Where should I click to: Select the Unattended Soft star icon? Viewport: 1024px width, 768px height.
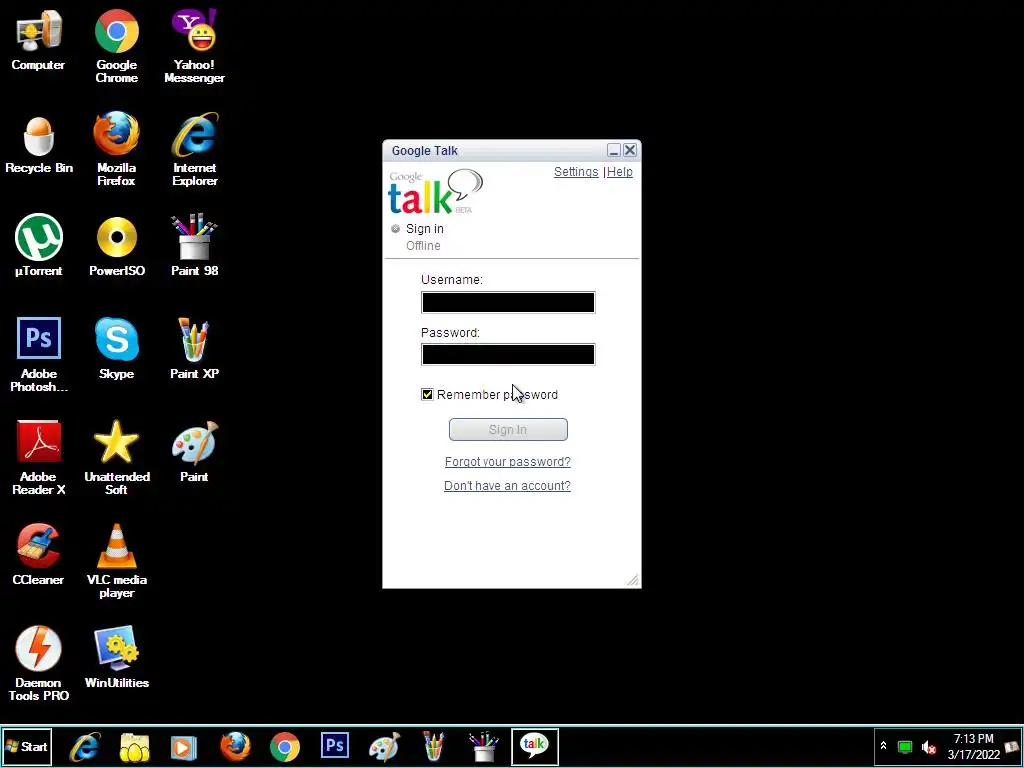click(116, 457)
